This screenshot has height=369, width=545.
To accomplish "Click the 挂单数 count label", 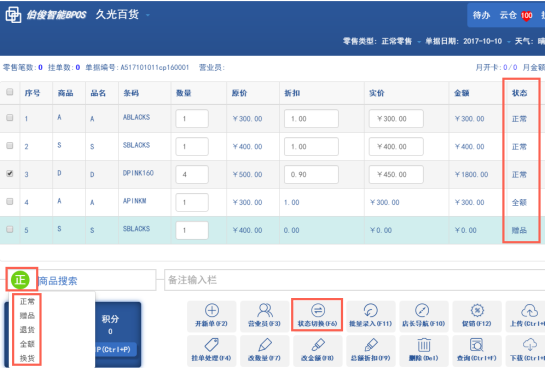I will tap(64, 67).
